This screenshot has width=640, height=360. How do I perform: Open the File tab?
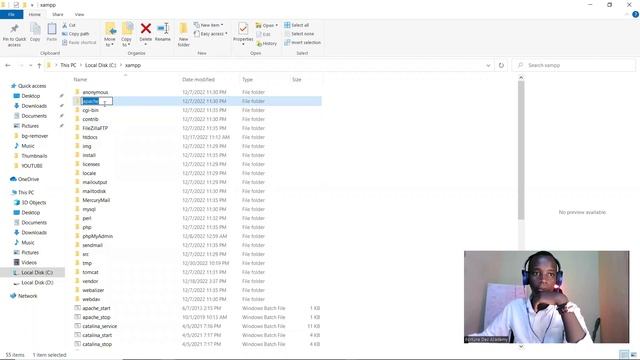[x=11, y=14]
